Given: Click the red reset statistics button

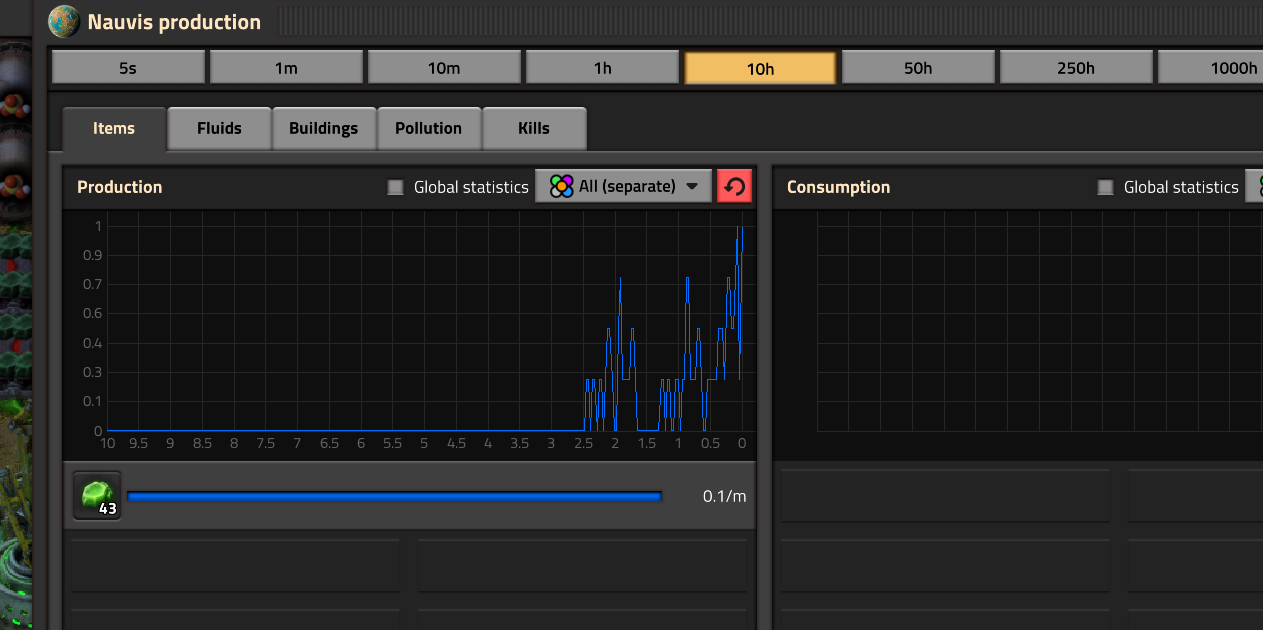Looking at the screenshot, I should click(x=734, y=187).
